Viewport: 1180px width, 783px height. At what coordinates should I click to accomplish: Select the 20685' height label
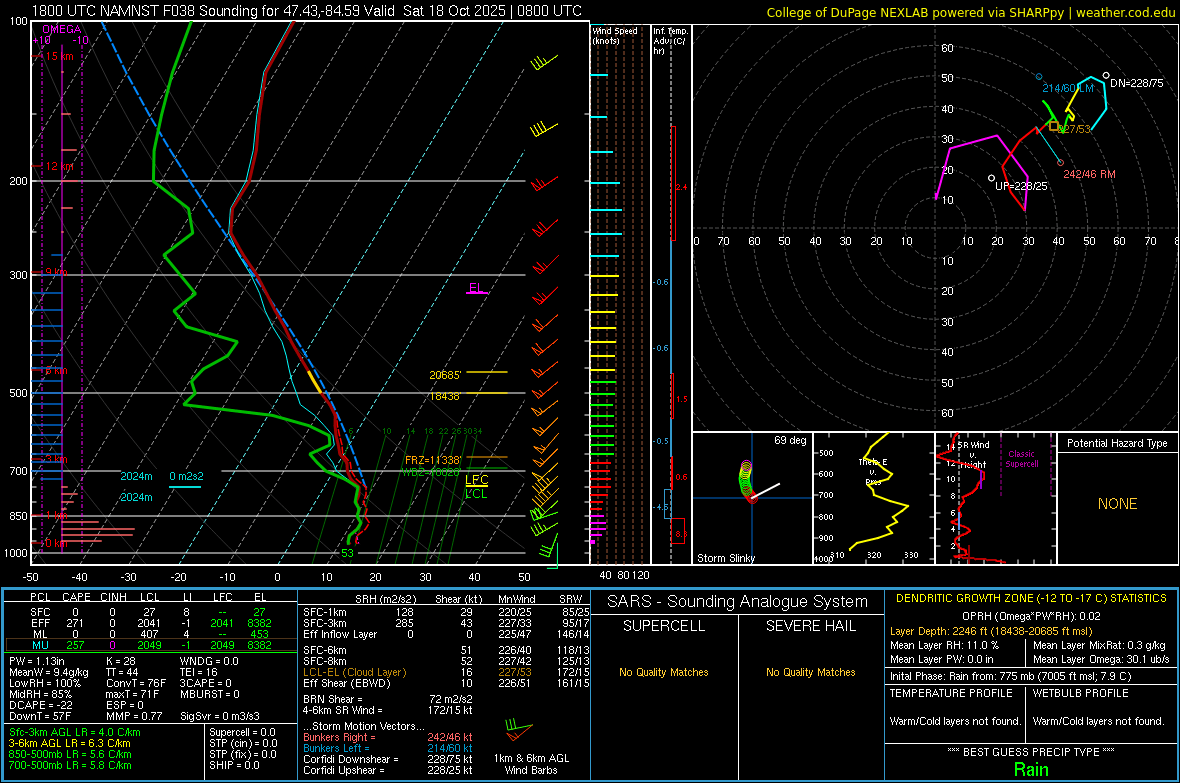pos(445,375)
